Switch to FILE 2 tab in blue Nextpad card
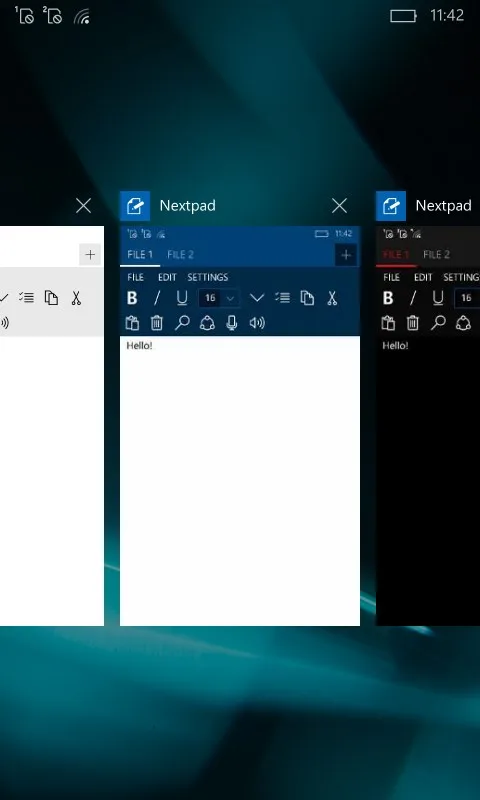This screenshot has width=480, height=800. (x=181, y=255)
